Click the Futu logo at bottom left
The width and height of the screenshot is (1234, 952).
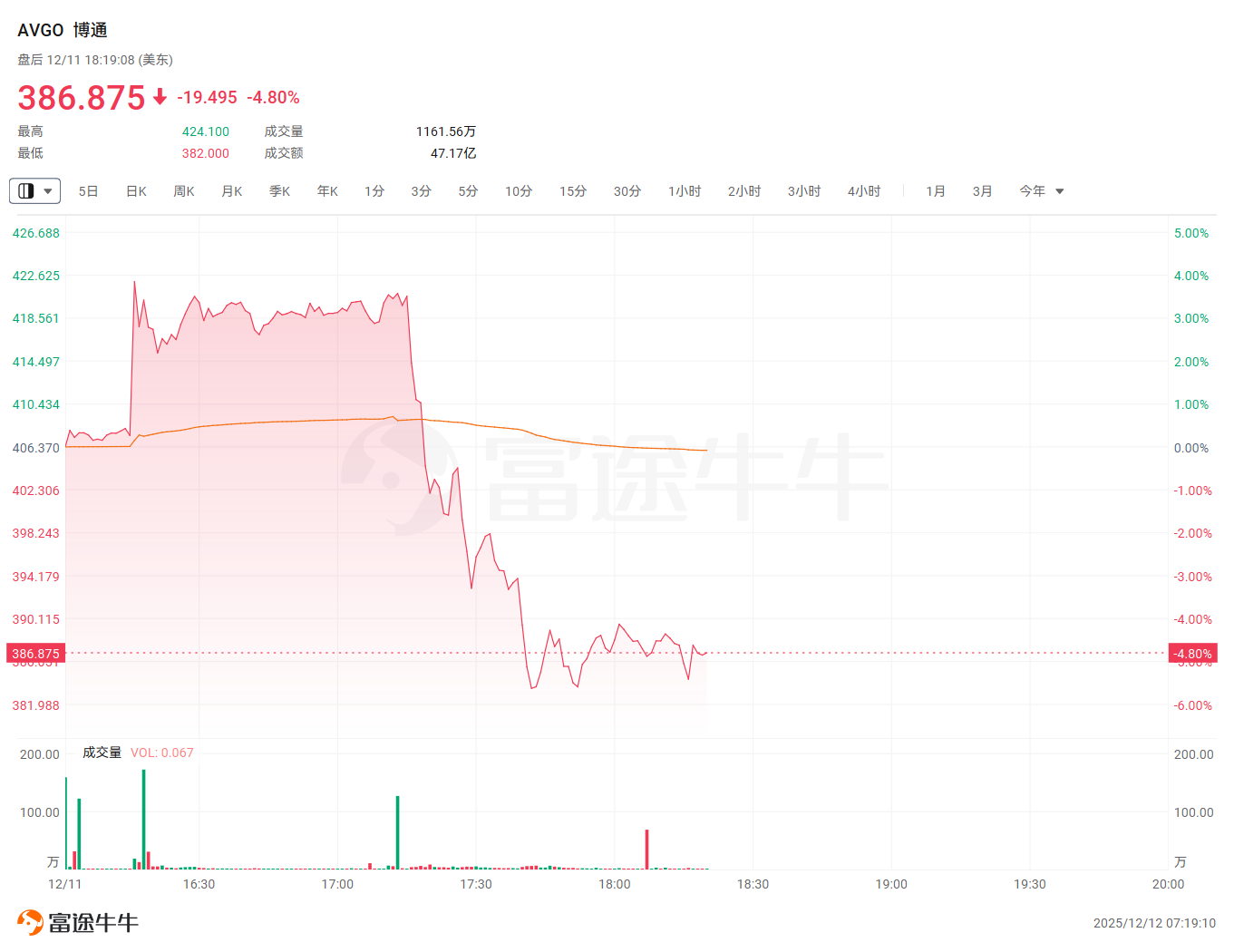click(x=78, y=923)
